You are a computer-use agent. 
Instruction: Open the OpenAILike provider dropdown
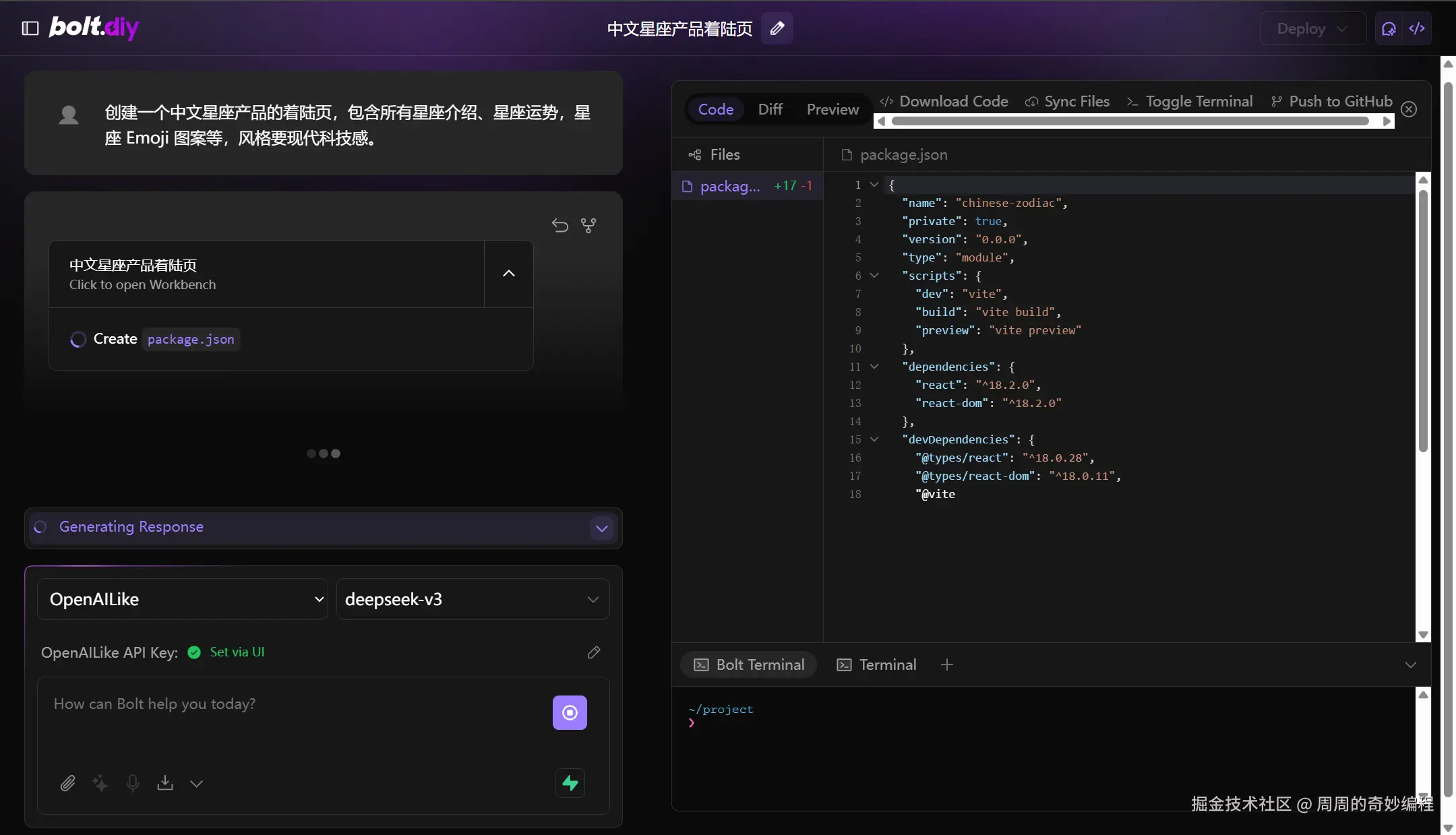point(183,599)
